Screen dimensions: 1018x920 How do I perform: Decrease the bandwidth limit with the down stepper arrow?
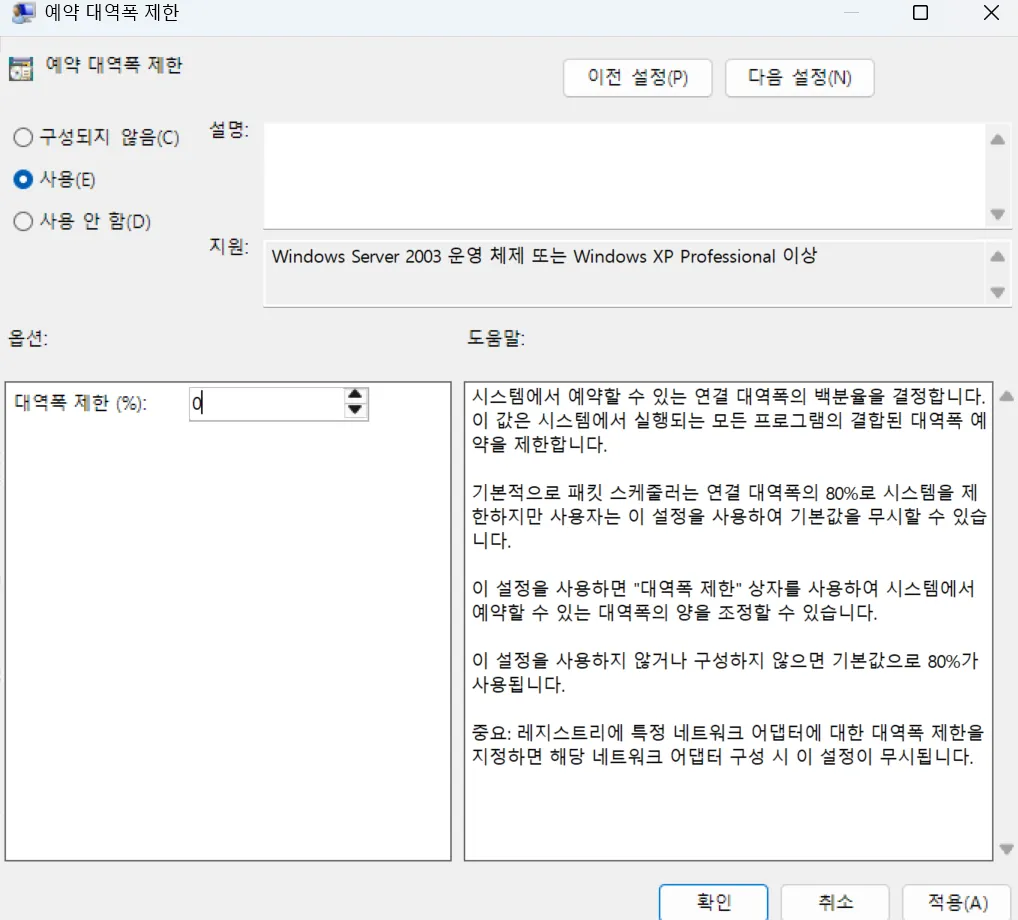pos(355,410)
